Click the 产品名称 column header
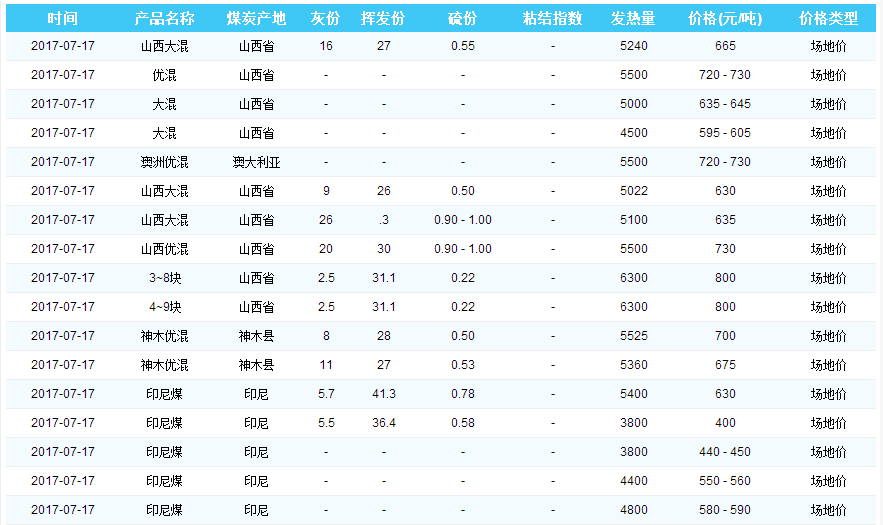This screenshot has height=525, width=883. (164, 19)
